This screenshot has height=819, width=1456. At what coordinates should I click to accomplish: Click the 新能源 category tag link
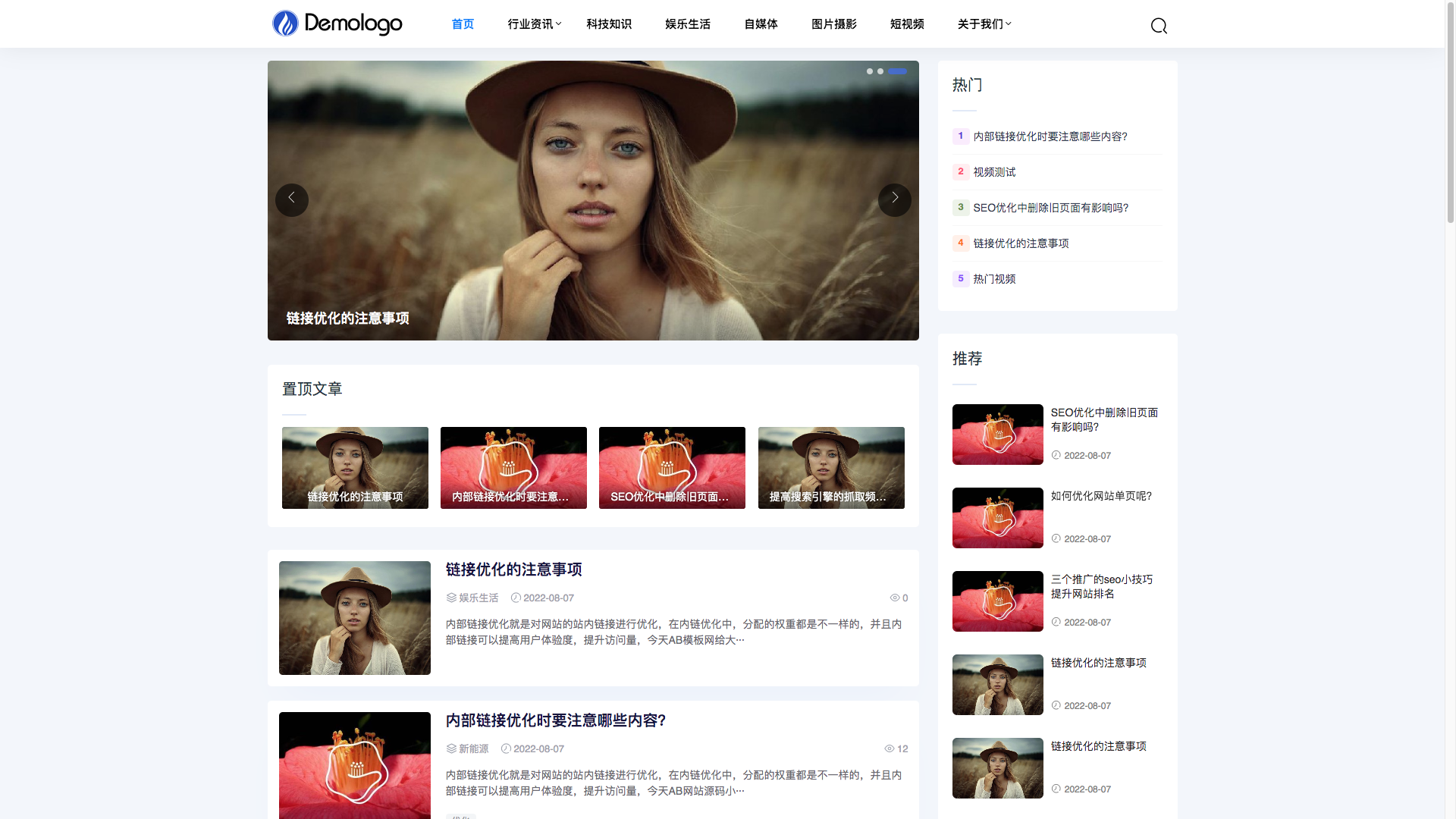[473, 748]
